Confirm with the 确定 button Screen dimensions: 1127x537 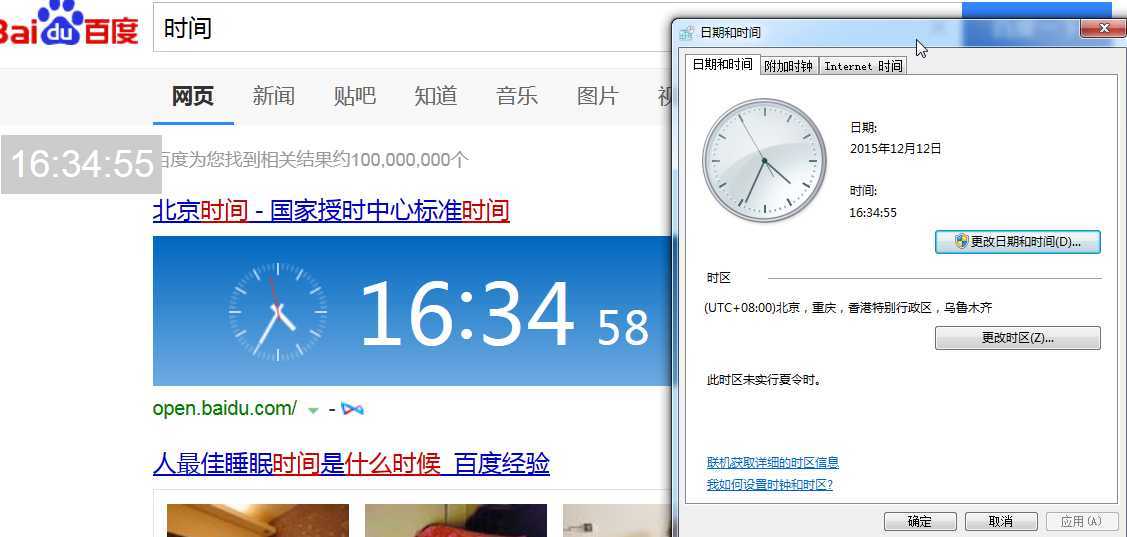click(x=920, y=522)
